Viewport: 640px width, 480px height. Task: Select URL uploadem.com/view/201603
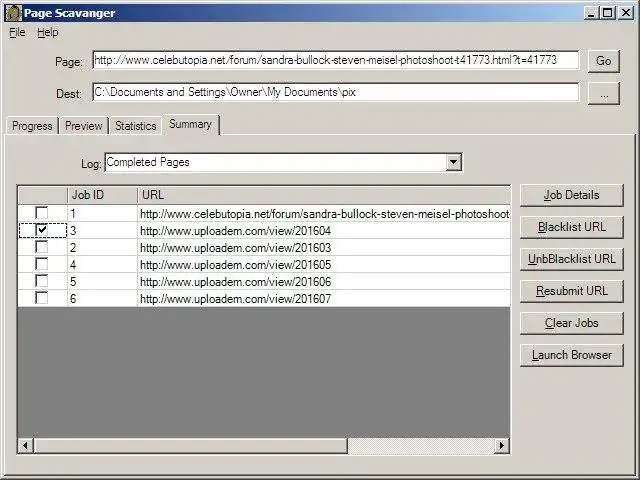(x=236, y=248)
